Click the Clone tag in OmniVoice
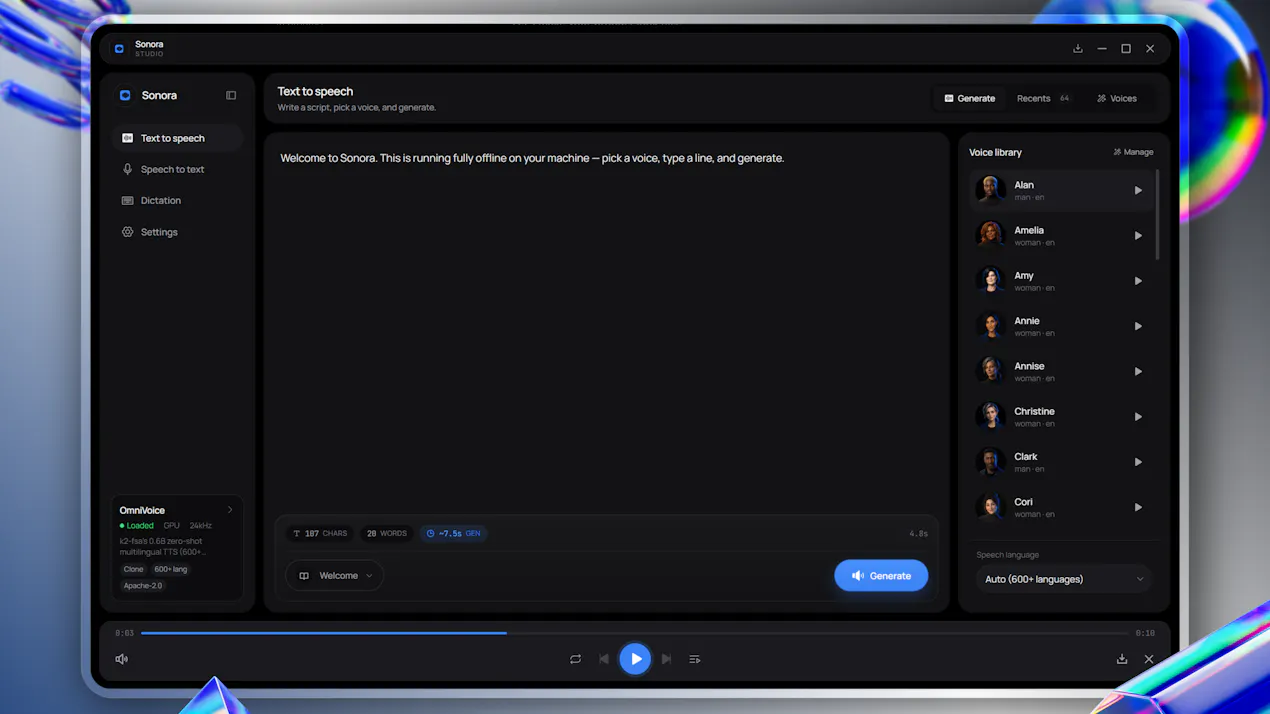Screen dimensions: 1270x714 click(x=133, y=569)
